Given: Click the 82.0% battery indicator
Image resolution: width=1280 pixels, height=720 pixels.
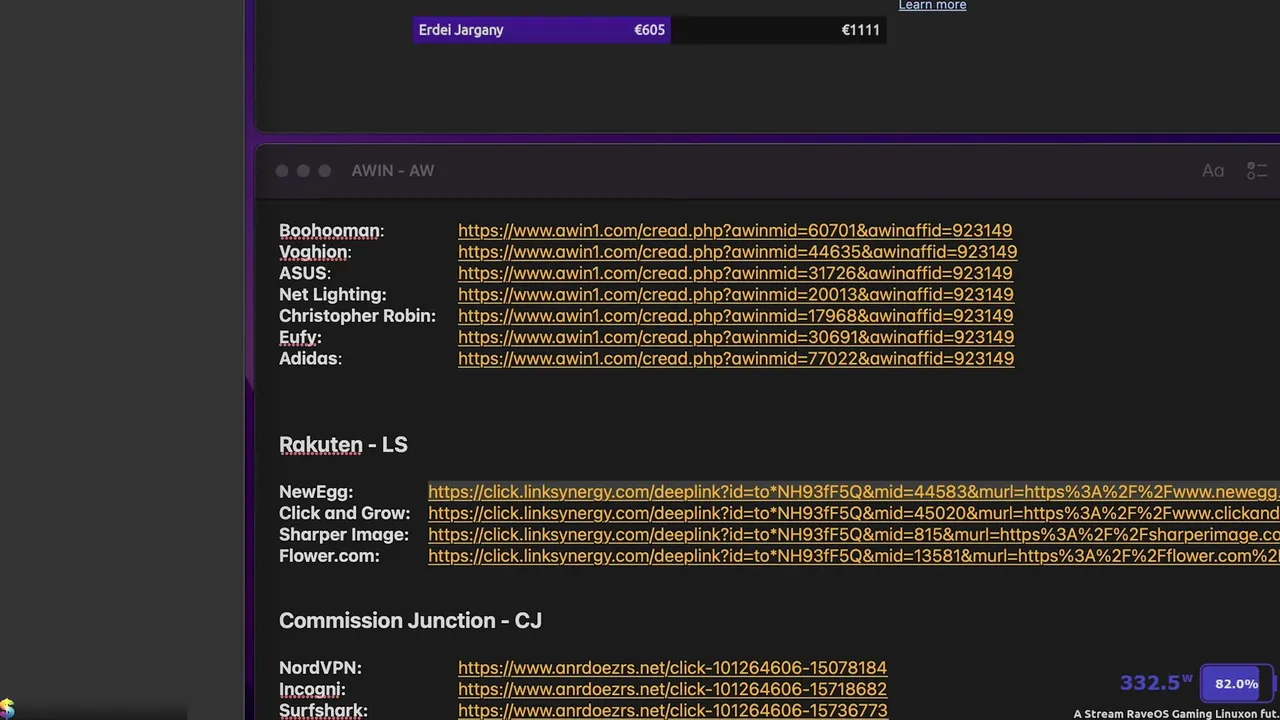Looking at the screenshot, I should [1236, 684].
